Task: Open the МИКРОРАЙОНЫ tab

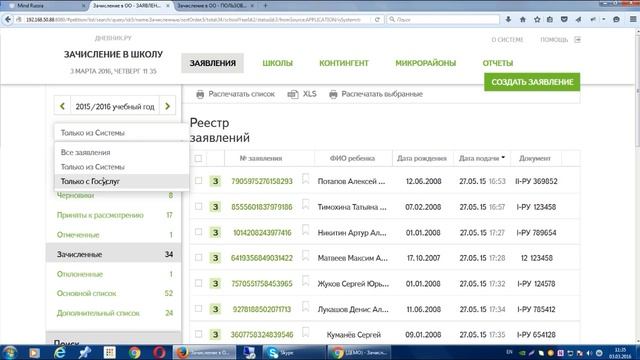Action: coord(426,63)
